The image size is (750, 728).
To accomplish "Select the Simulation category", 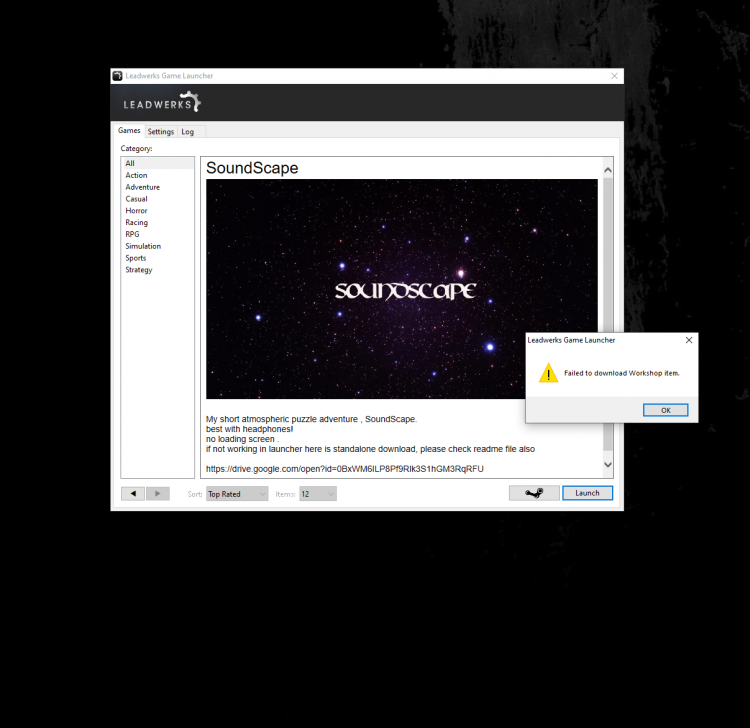I will point(157,246).
